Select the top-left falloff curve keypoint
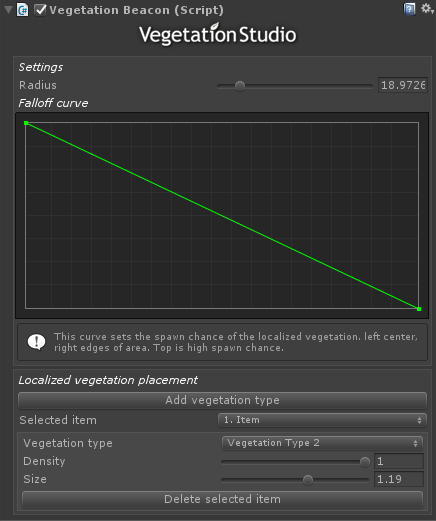Image resolution: width=436 pixels, height=521 pixels. tap(26, 123)
